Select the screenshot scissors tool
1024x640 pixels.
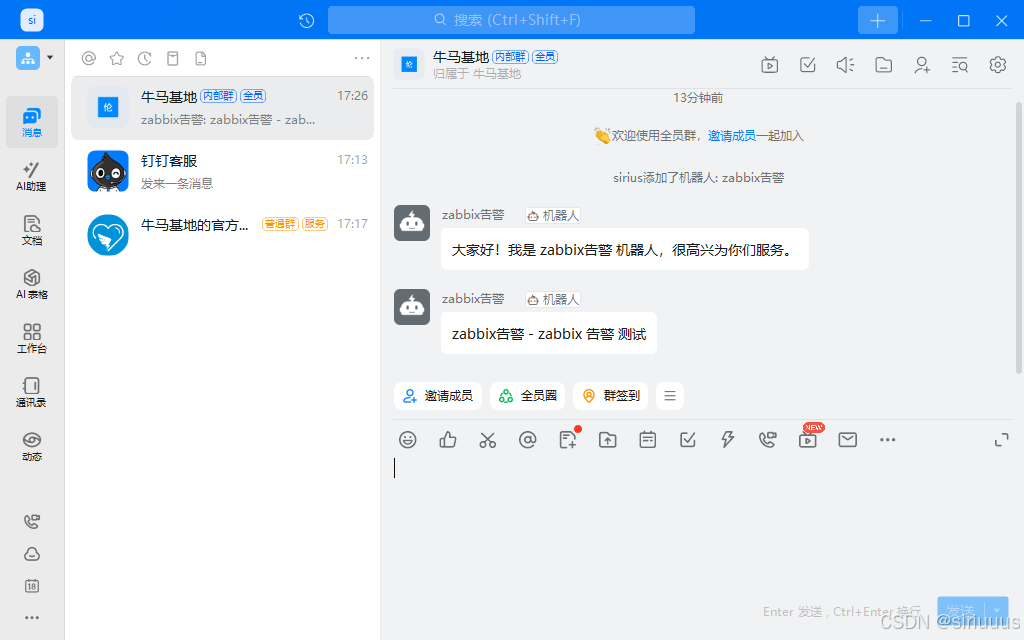488,440
